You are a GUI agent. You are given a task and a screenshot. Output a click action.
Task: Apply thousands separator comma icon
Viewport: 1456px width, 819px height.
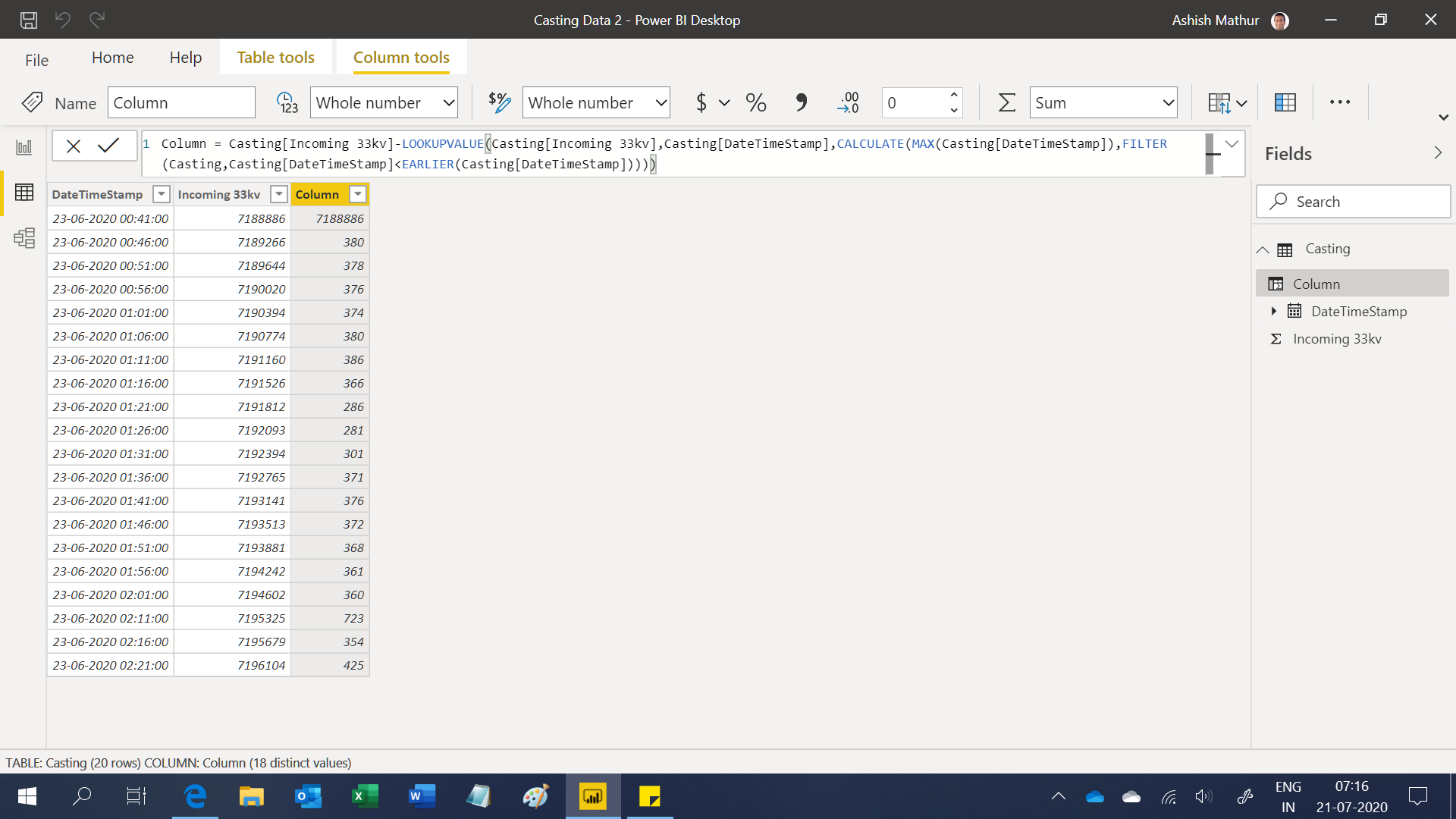[x=801, y=102]
